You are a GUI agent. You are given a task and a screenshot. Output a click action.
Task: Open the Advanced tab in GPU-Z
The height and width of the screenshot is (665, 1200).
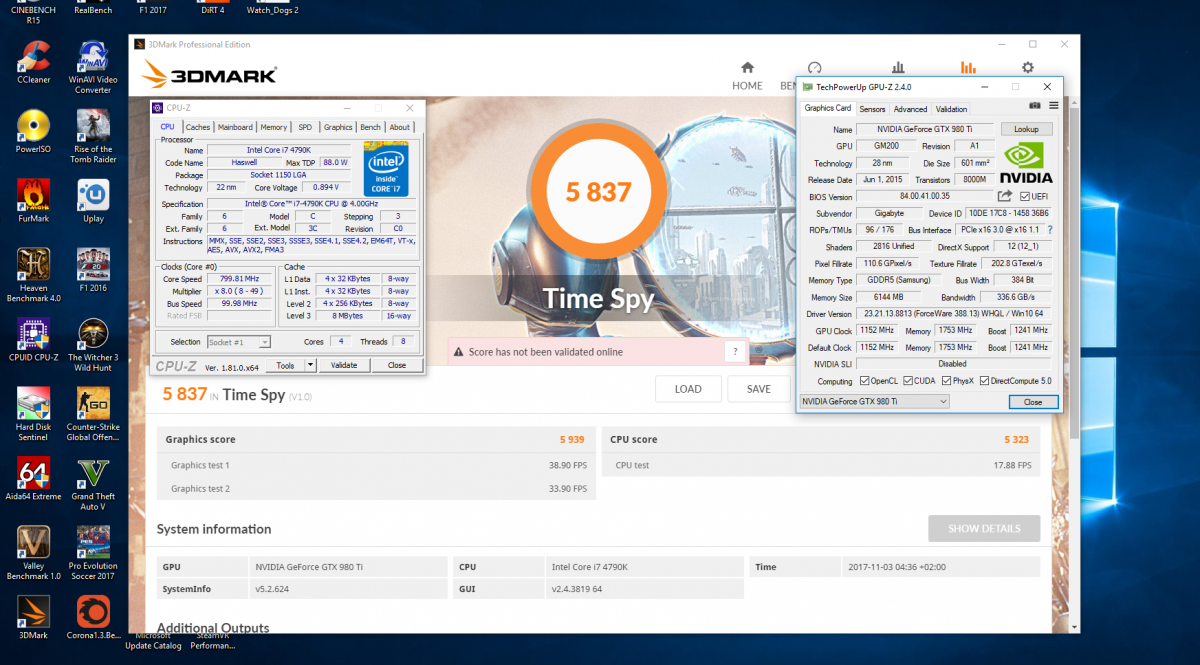coord(910,109)
